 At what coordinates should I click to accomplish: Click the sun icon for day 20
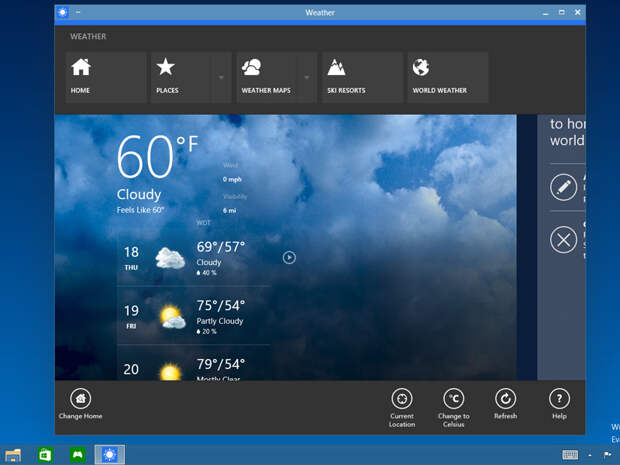pos(170,372)
